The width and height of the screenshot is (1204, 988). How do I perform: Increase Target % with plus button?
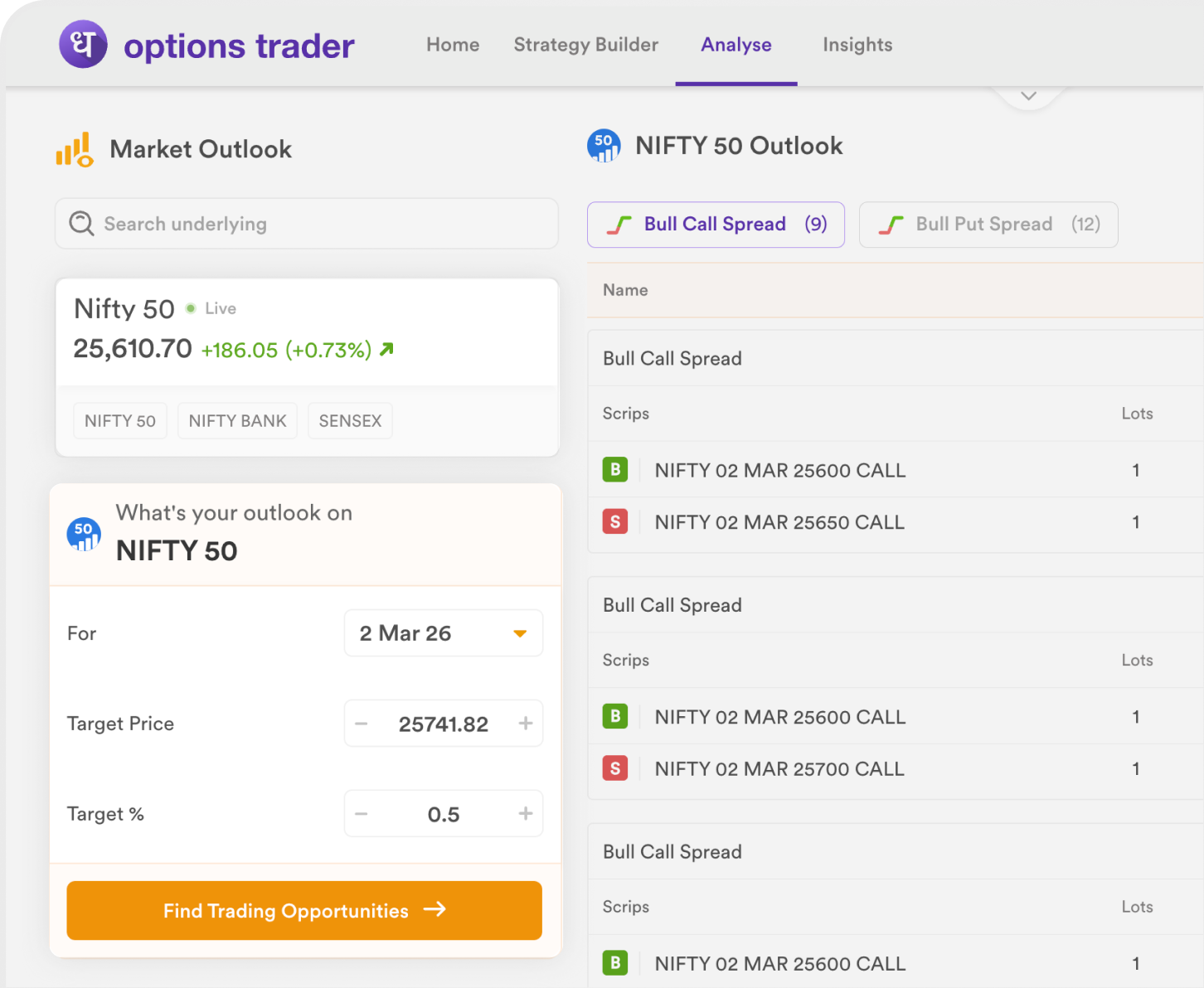tap(526, 814)
